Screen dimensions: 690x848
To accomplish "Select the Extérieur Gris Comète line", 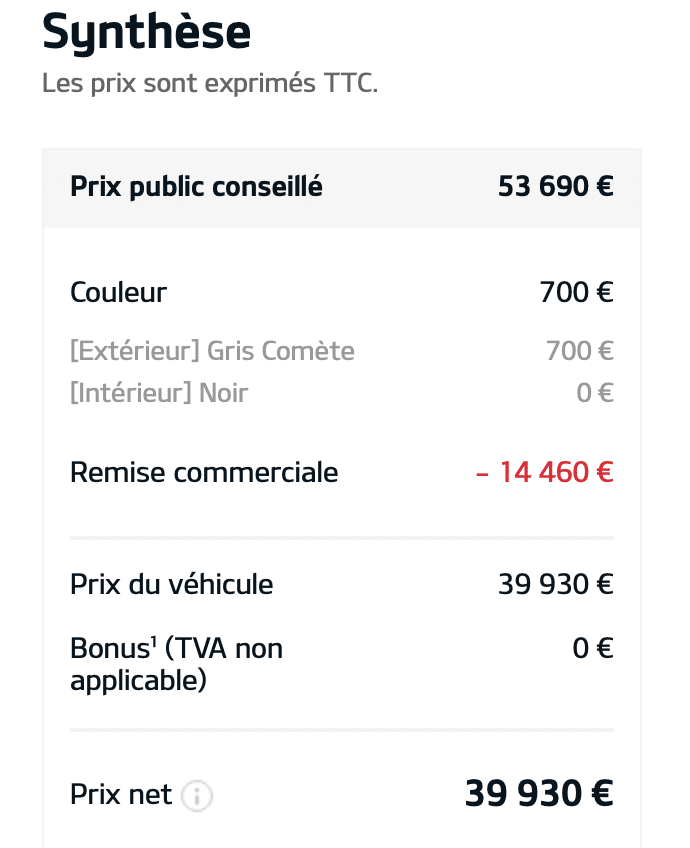I will point(212,351).
